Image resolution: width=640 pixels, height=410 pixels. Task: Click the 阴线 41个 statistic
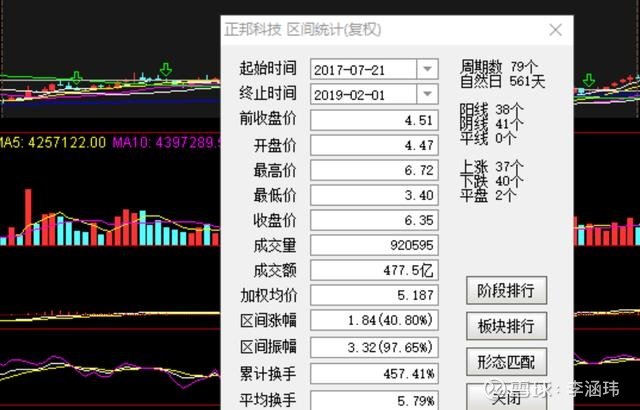[x=491, y=124]
